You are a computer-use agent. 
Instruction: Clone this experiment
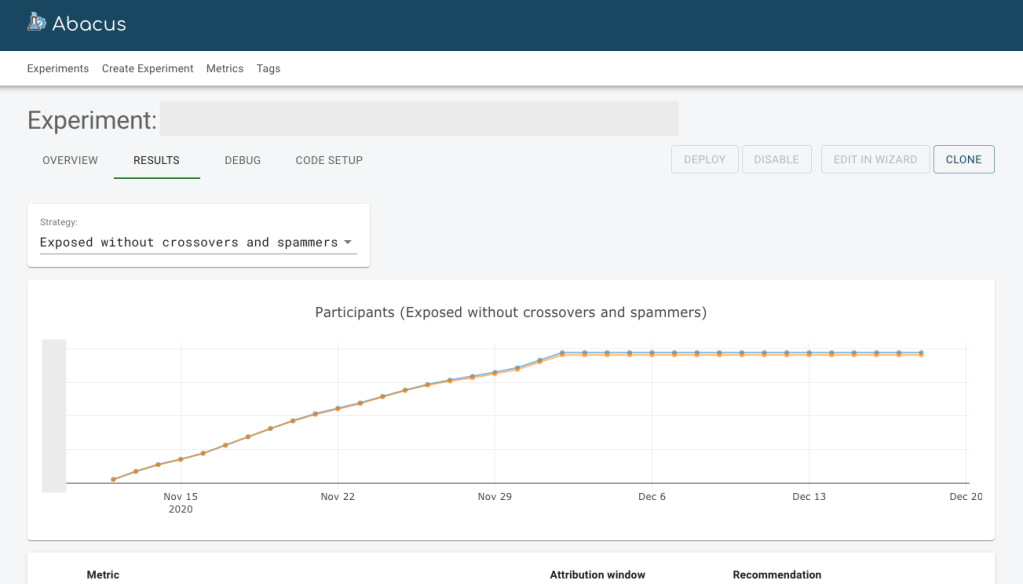[963, 160]
